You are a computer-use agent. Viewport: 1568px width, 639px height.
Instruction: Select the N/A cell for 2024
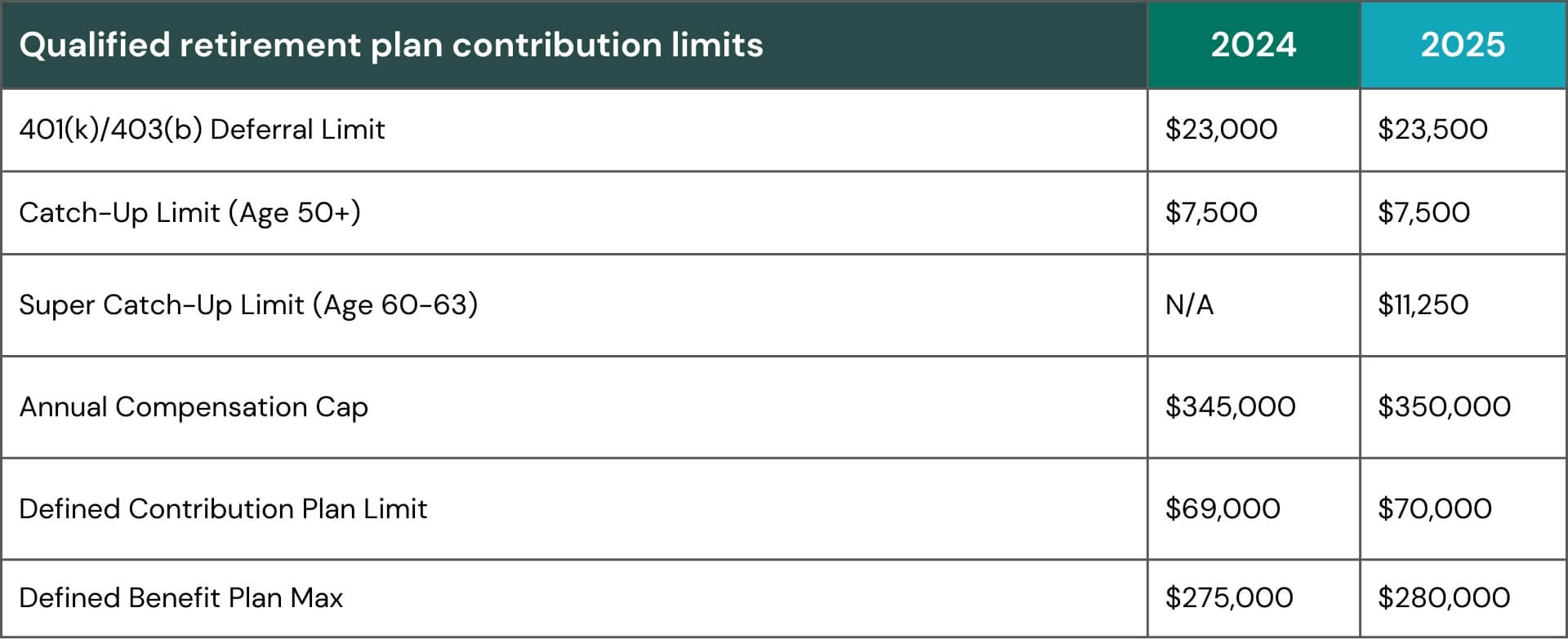(x=1189, y=305)
